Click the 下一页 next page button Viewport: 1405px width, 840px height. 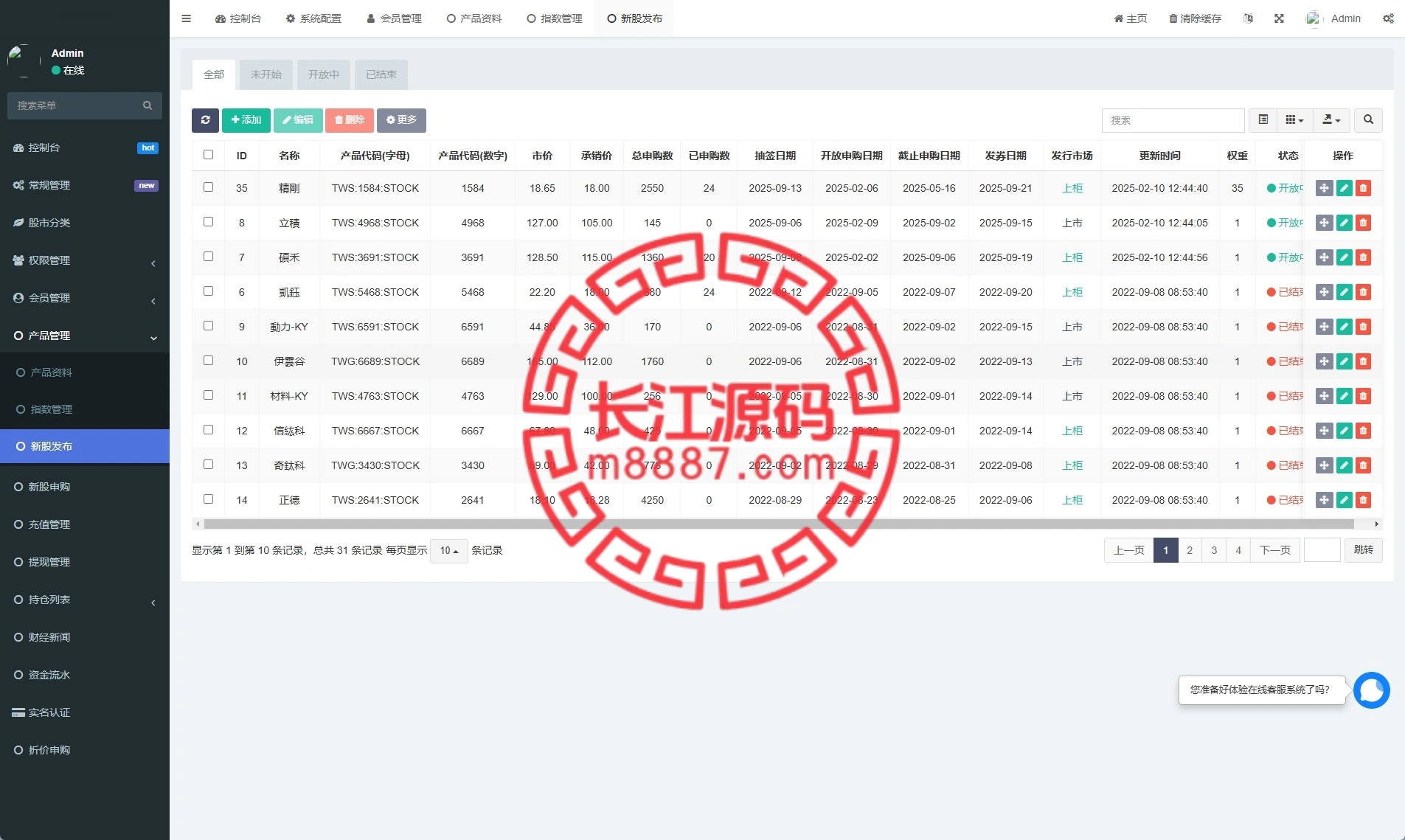tap(1274, 550)
